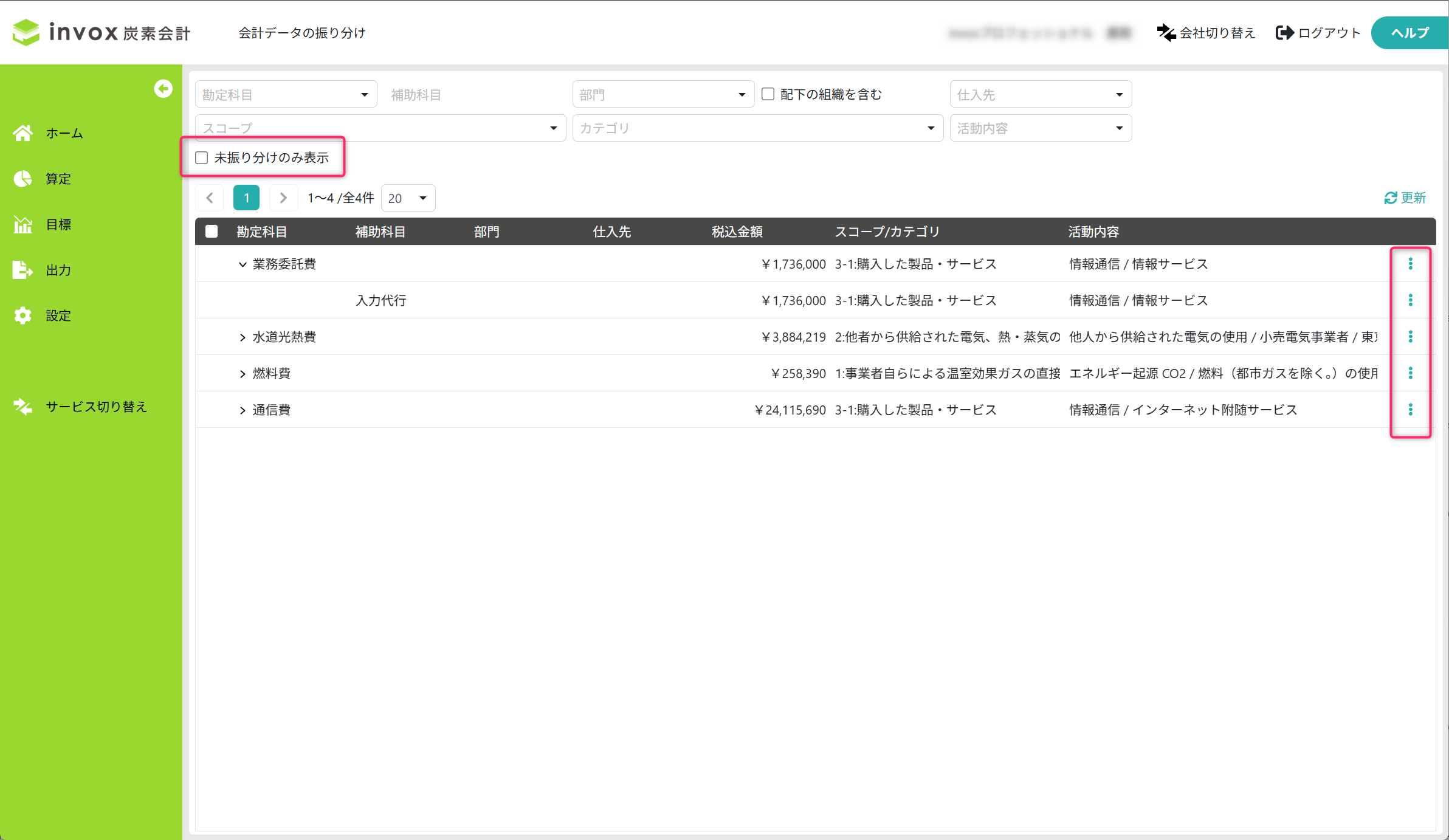Click the 更新 refresh icon

point(1391,198)
